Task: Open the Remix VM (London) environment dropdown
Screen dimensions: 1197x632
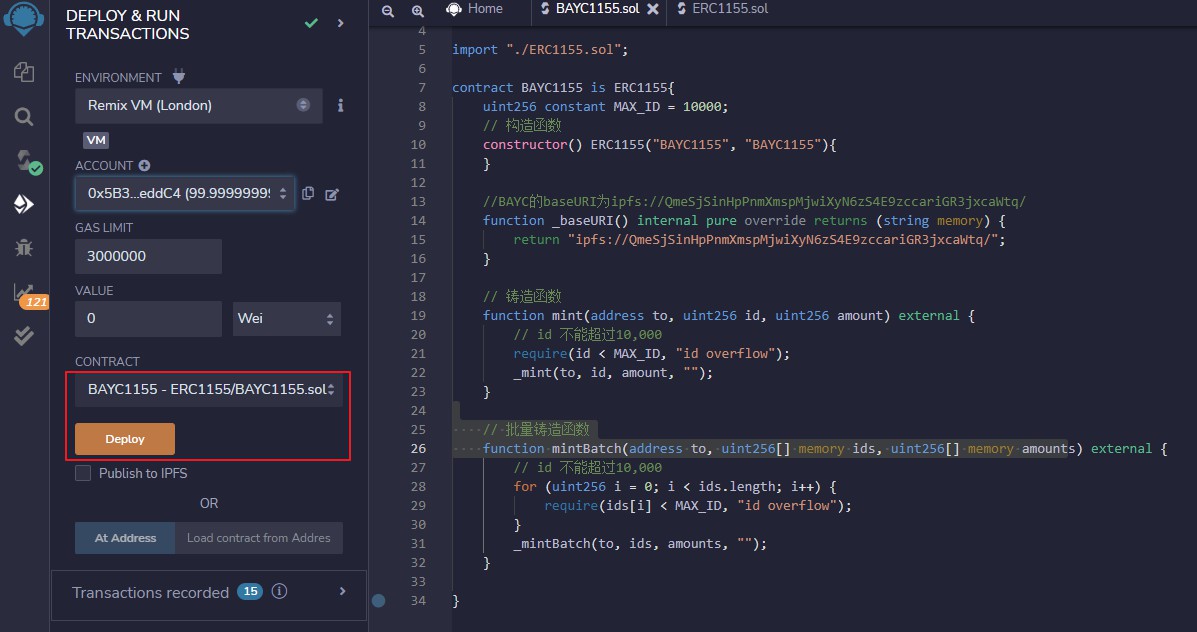Action: click(x=198, y=105)
